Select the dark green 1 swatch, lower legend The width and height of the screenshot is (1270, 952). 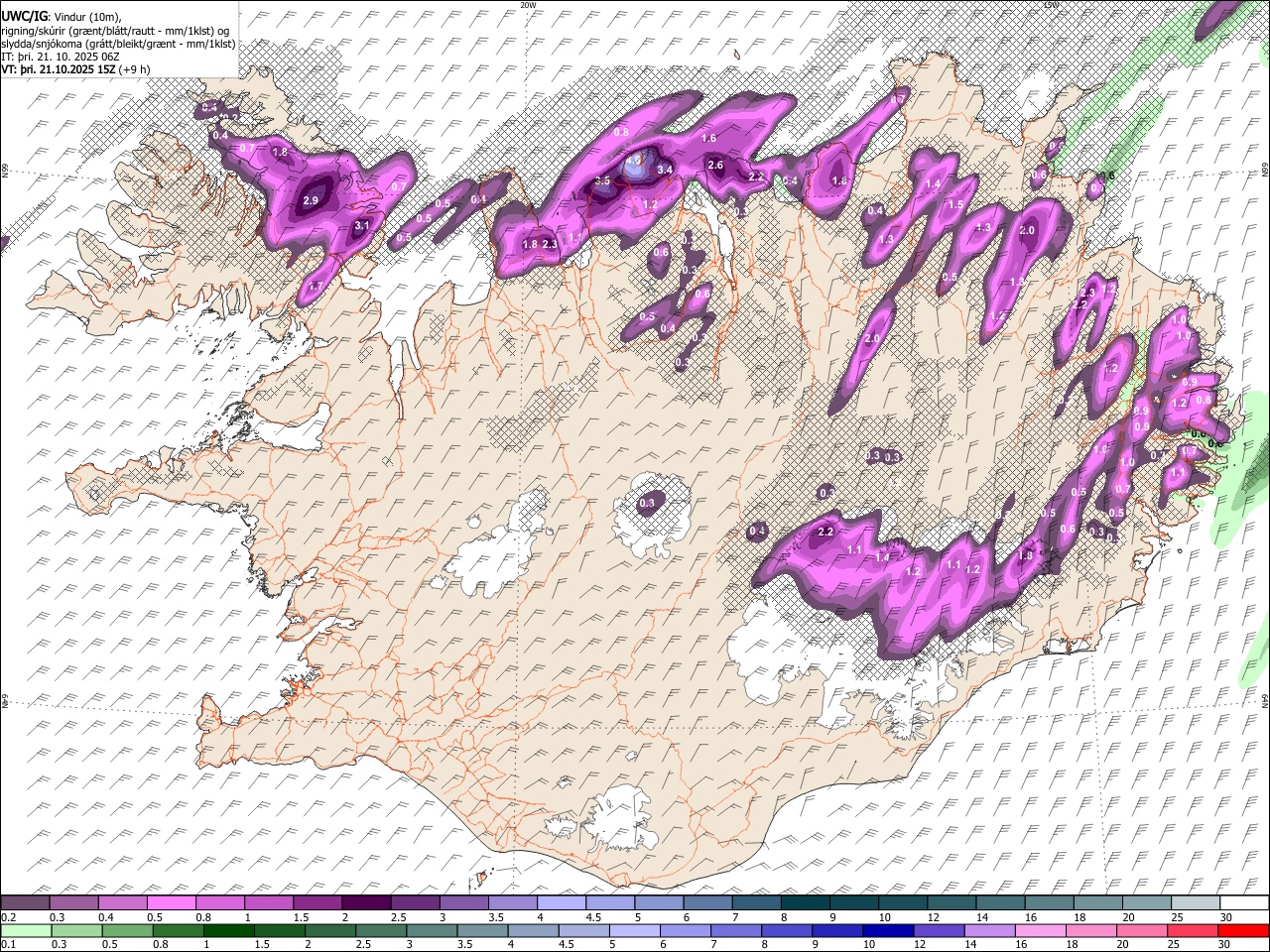click(x=228, y=930)
